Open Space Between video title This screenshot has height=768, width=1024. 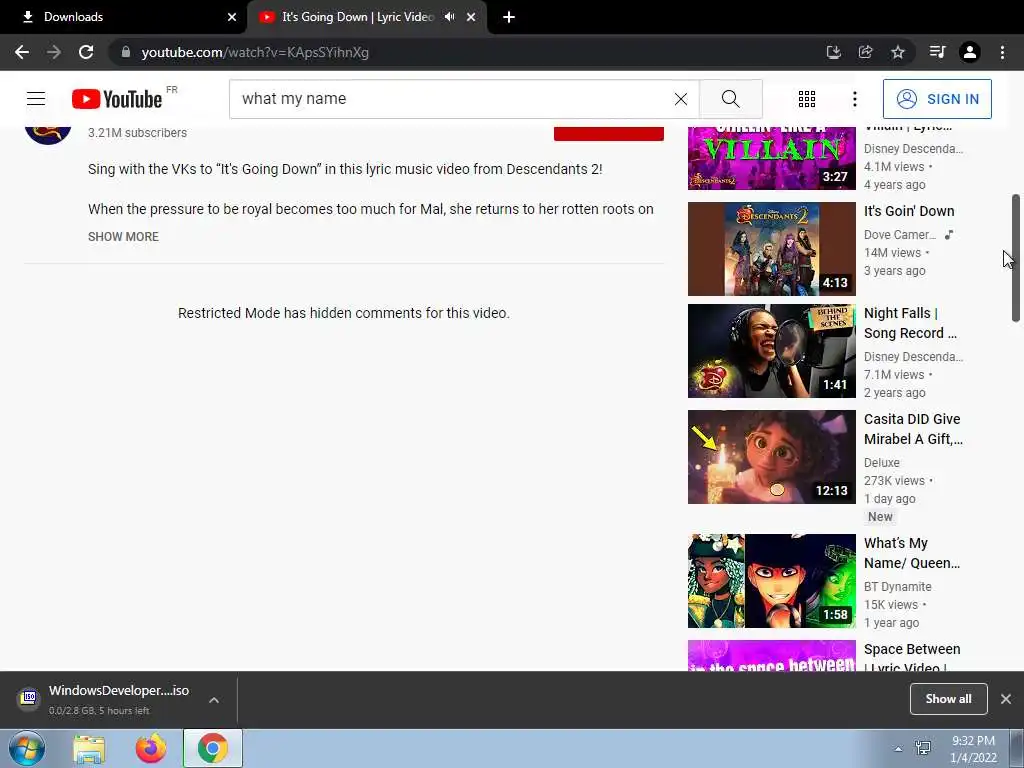[912, 658]
